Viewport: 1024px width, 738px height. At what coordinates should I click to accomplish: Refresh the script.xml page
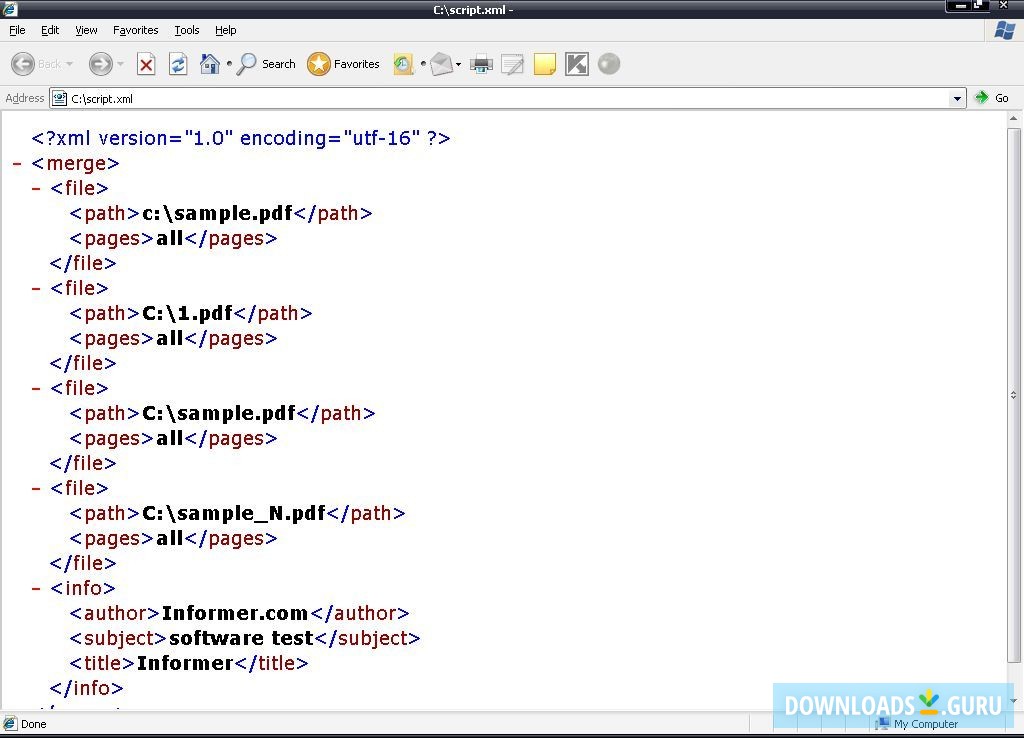coord(178,64)
